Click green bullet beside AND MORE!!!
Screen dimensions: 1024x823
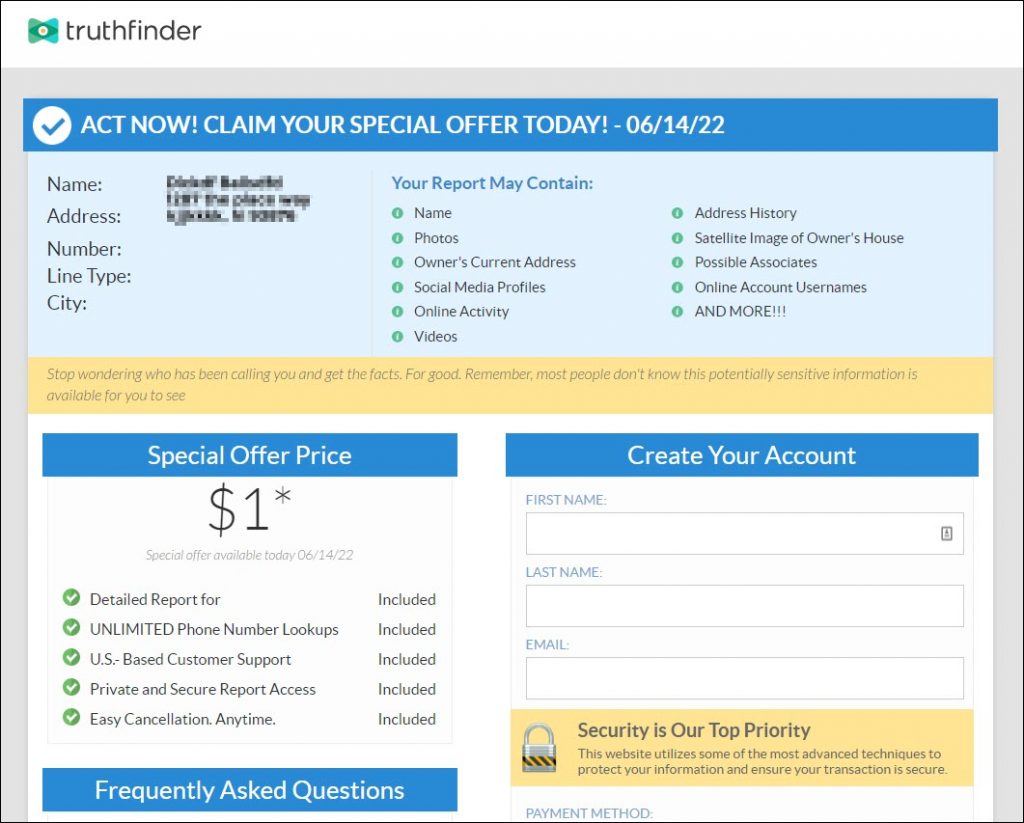click(x=677, y=312)
